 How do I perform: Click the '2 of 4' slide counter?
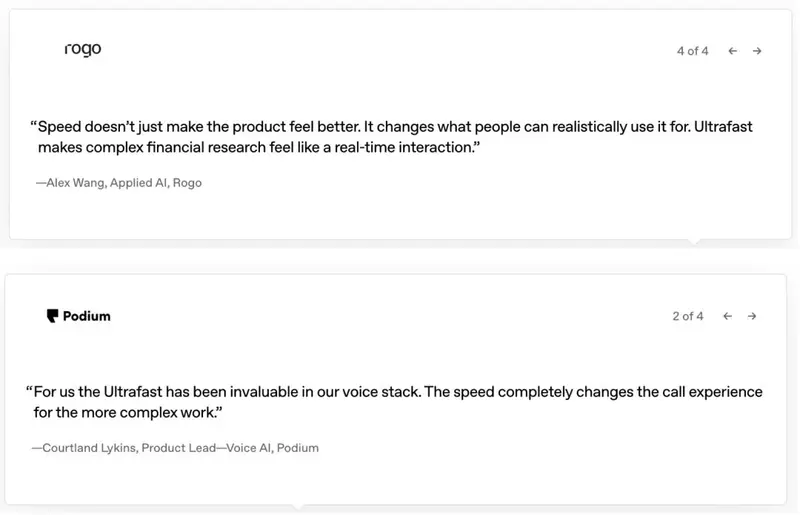[x=687, y=316]
